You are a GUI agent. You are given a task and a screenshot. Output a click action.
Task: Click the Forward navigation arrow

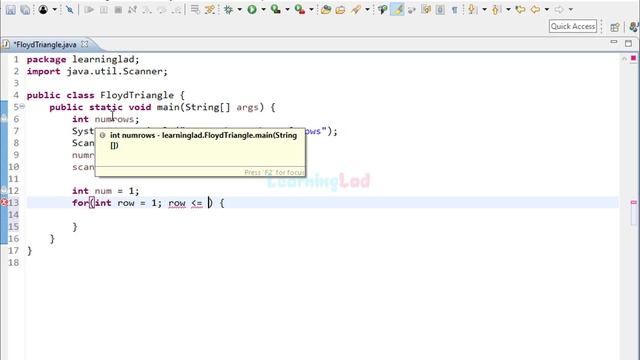click(559, 9)
